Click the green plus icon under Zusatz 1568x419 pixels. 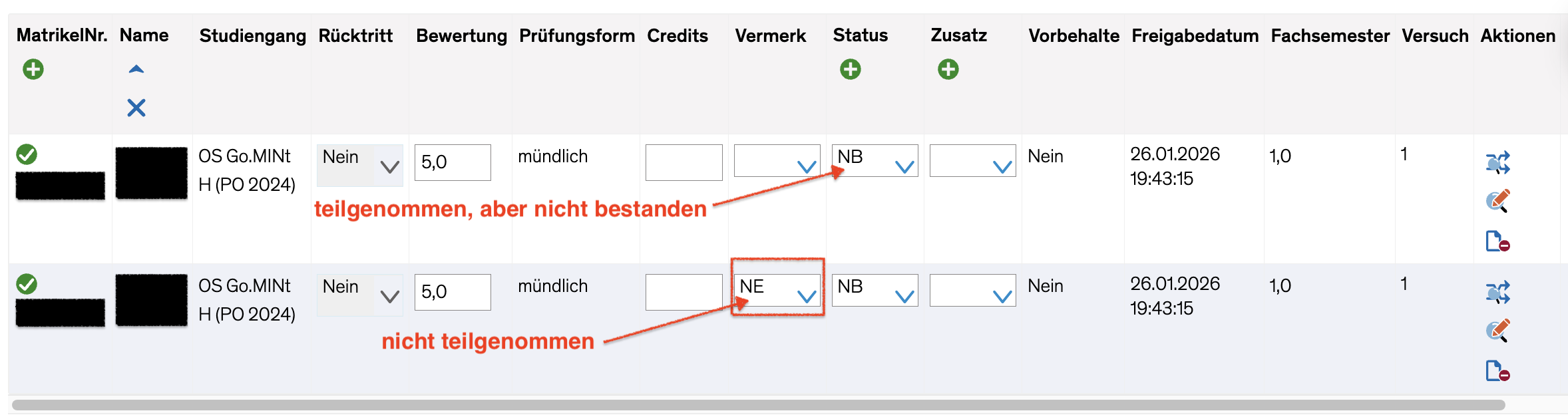pos(948,69)
